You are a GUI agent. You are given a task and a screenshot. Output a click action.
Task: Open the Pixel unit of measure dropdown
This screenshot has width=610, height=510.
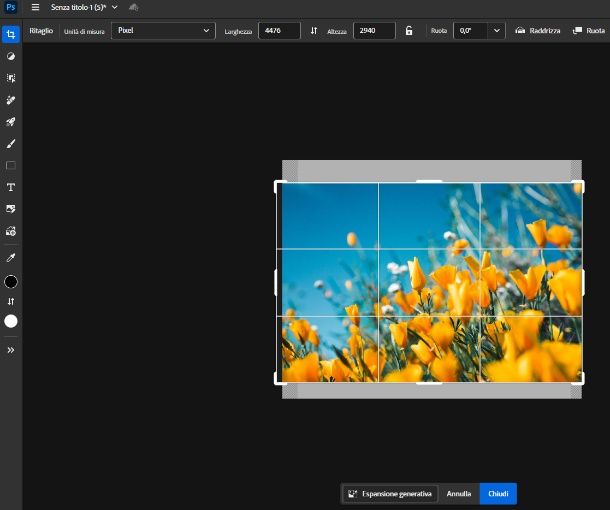pos(163,30)
